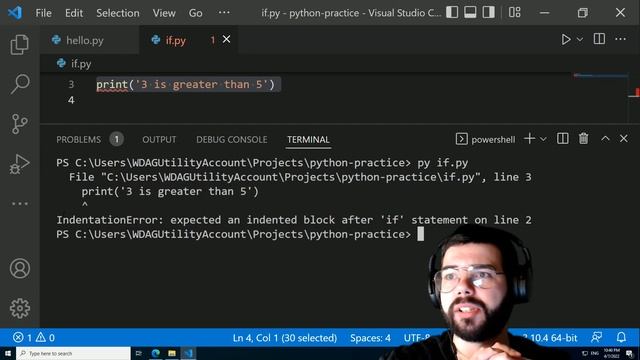Close the if.py tab
Viewport: 640px width, 360px height.
227,39
